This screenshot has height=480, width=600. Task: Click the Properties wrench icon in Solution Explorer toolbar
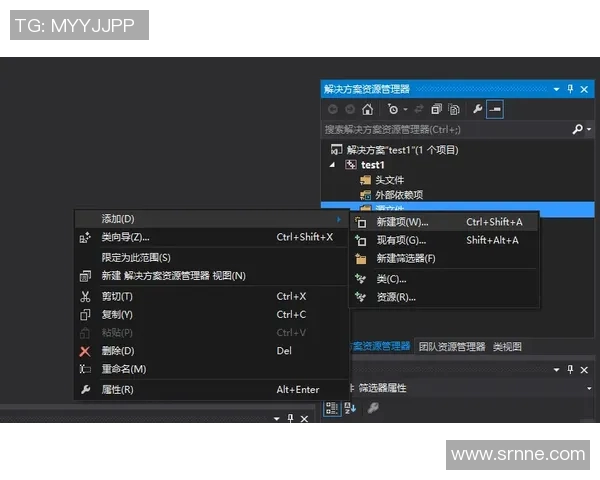pos(477,109)
